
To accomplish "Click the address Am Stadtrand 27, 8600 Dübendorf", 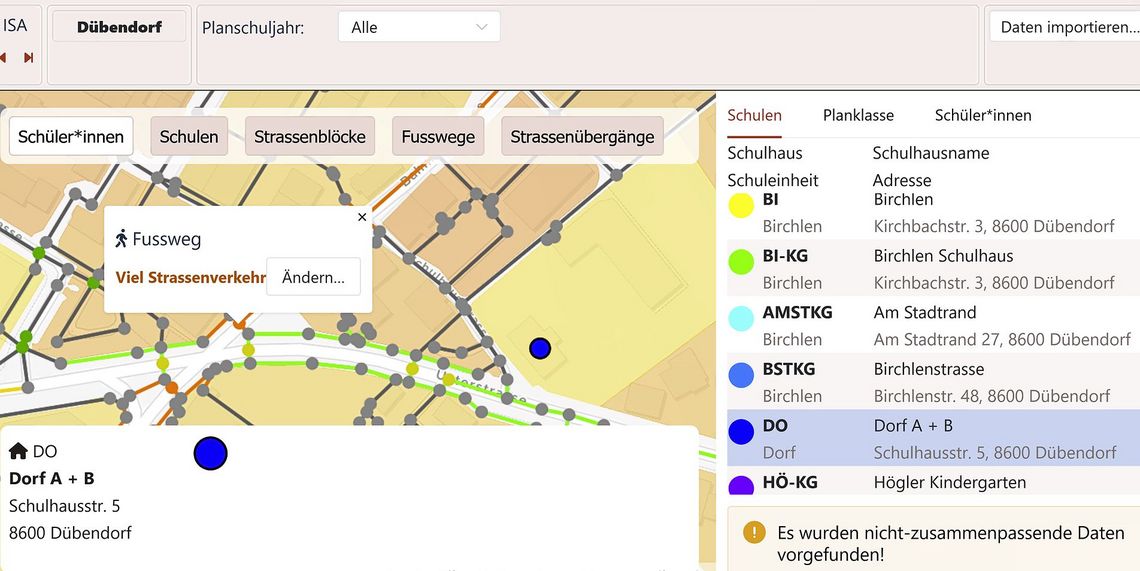I will click(x=1002, y=340).
